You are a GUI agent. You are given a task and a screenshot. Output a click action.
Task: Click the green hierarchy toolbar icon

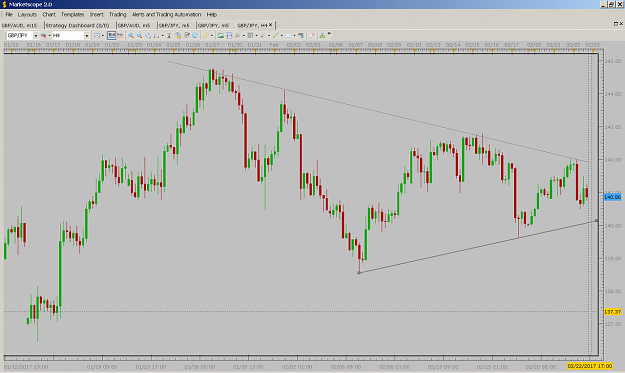tap(322, 35)
